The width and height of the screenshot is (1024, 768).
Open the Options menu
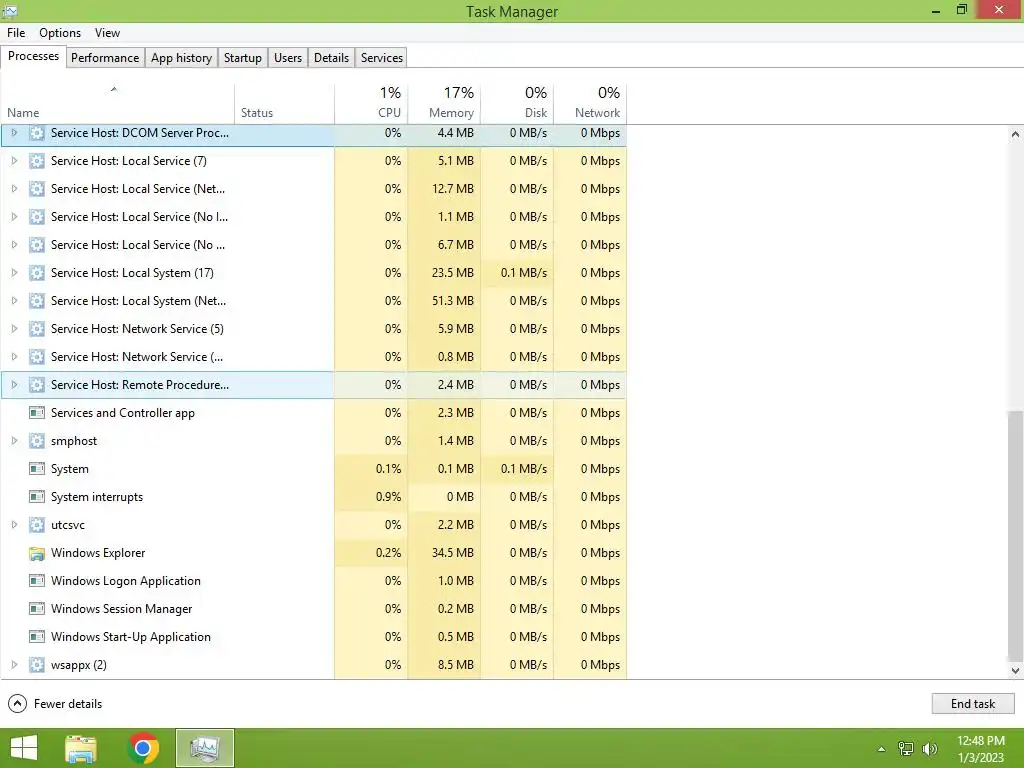point(60,33)
